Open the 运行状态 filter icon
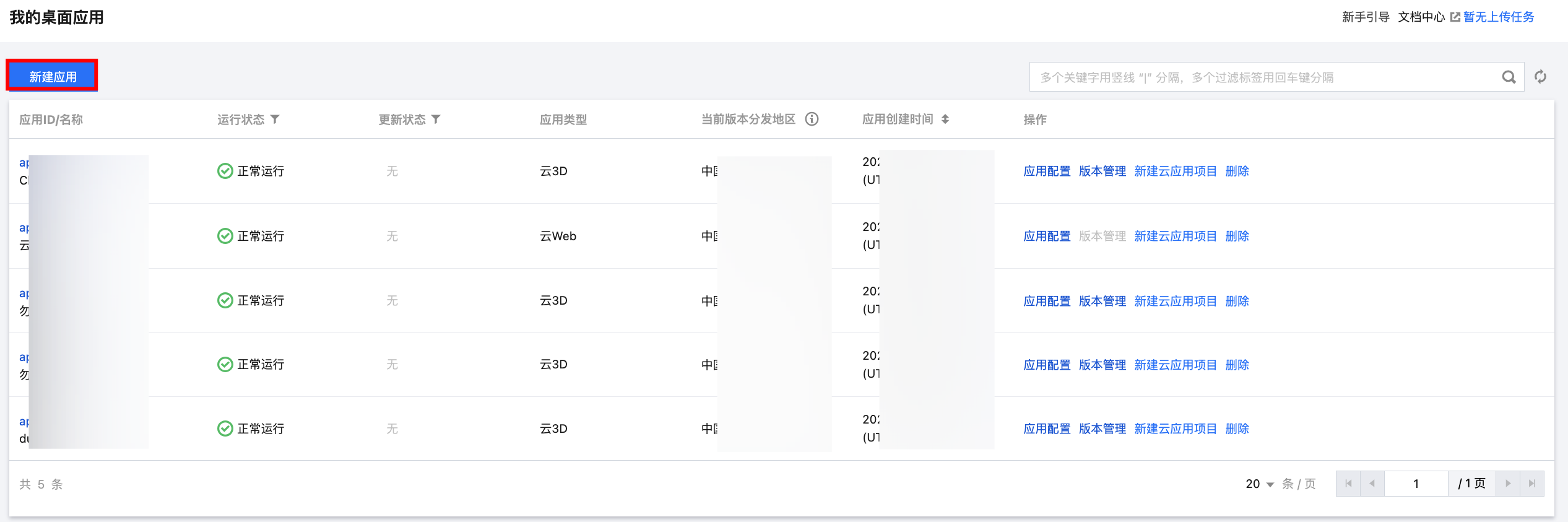The width and height of the screenshot is (1568, 522). coord(275,119)
